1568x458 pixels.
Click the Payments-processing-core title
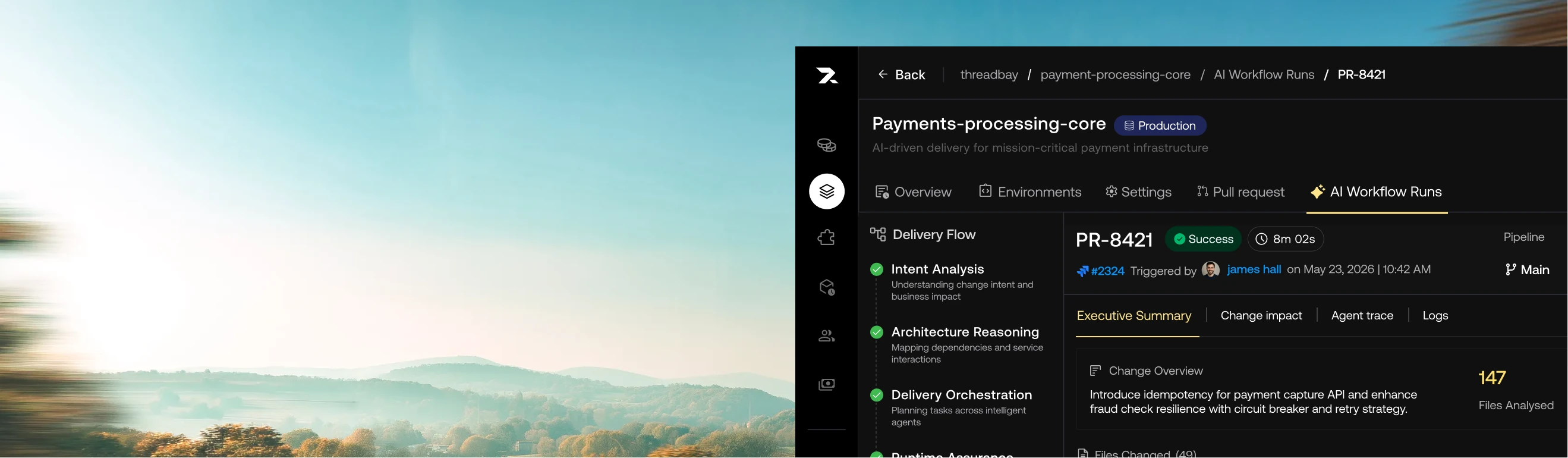click(x=988, y=124)
